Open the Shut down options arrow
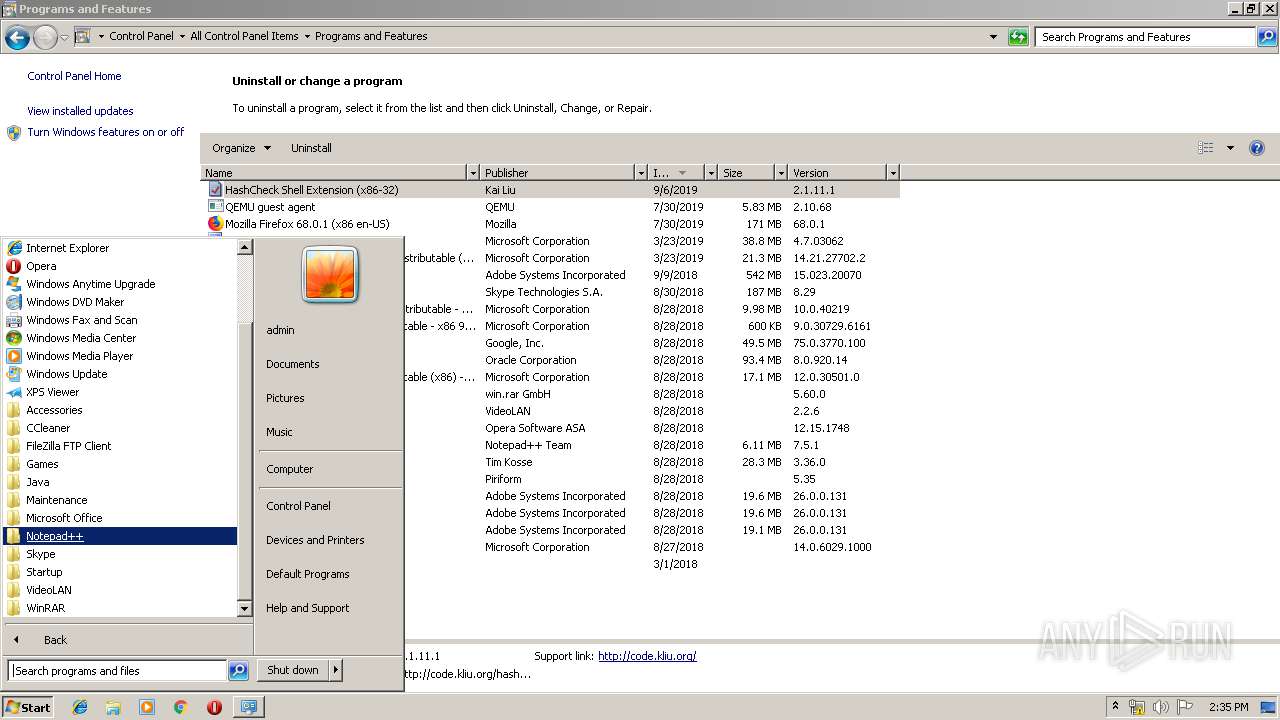Viewport: 1280px width, 720px height. coord(336,670)
